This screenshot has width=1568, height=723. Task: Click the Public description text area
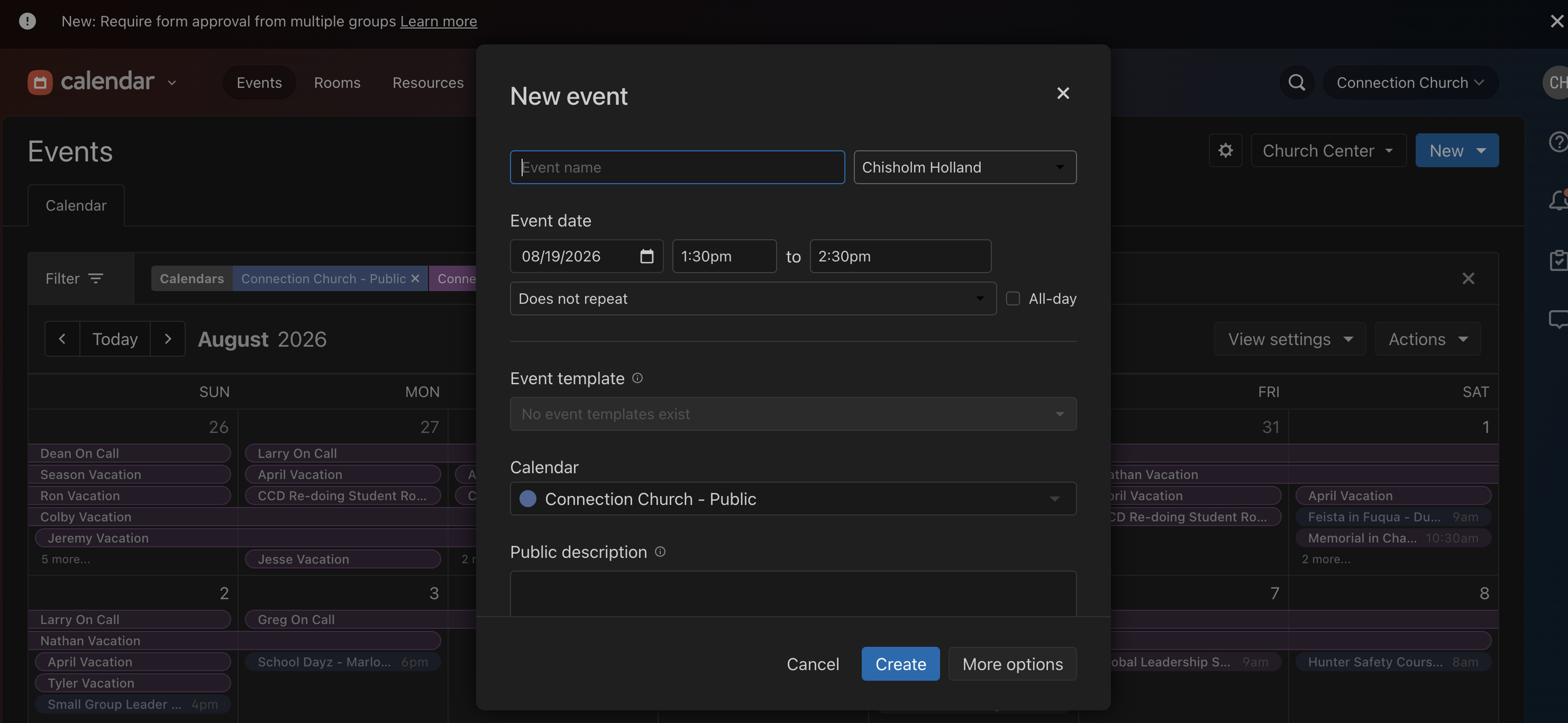click(x=793, y=594)
